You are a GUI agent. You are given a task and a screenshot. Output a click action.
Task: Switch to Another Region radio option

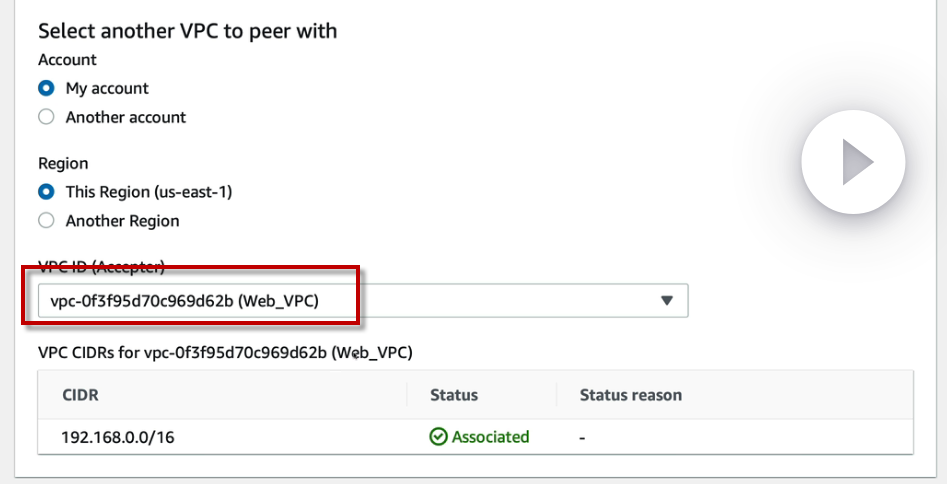pos(46,221)
